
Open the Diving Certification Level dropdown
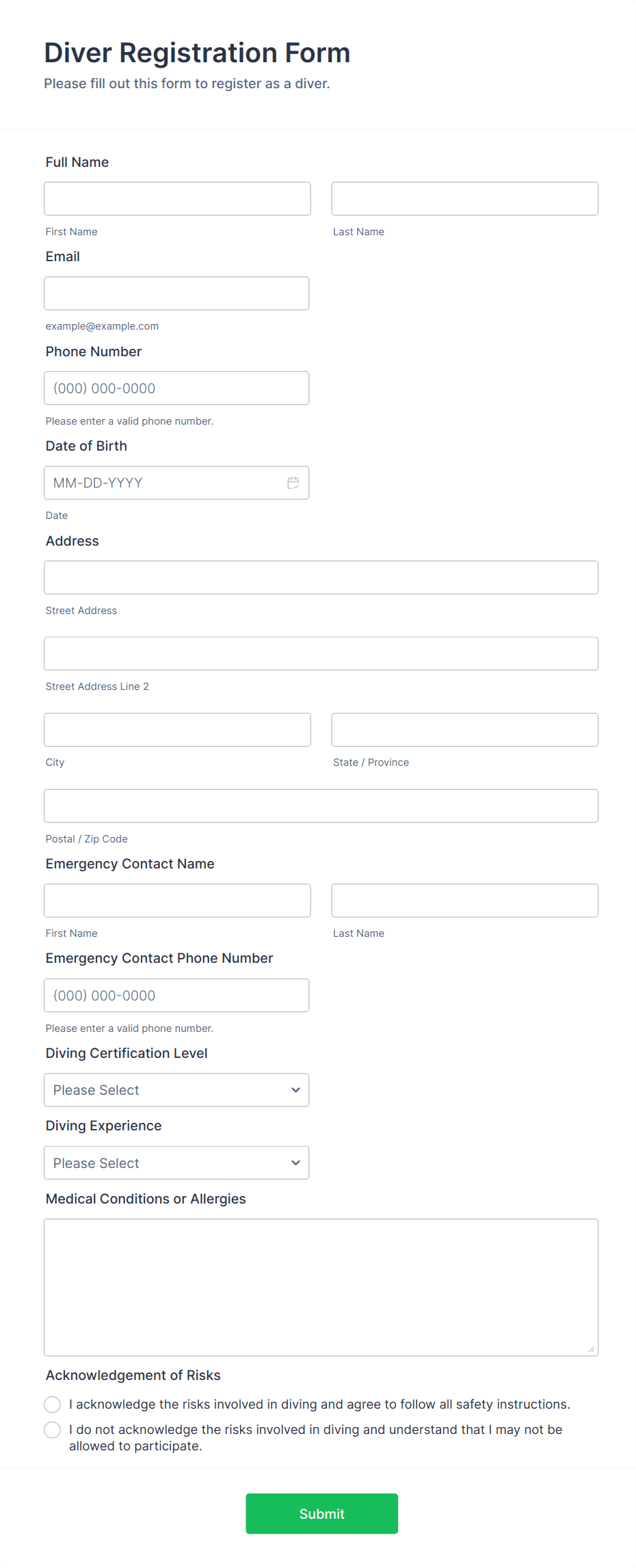176,1090
